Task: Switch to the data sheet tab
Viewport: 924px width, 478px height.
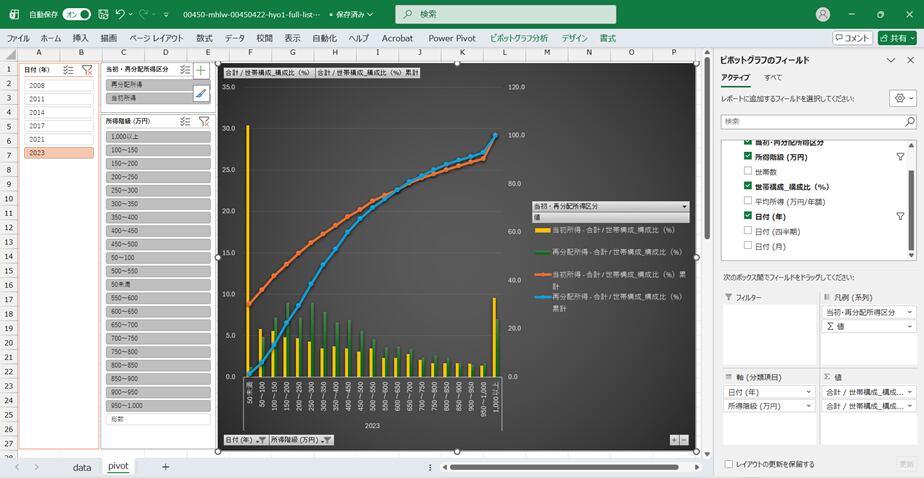Action: click(x=81, y=466)
